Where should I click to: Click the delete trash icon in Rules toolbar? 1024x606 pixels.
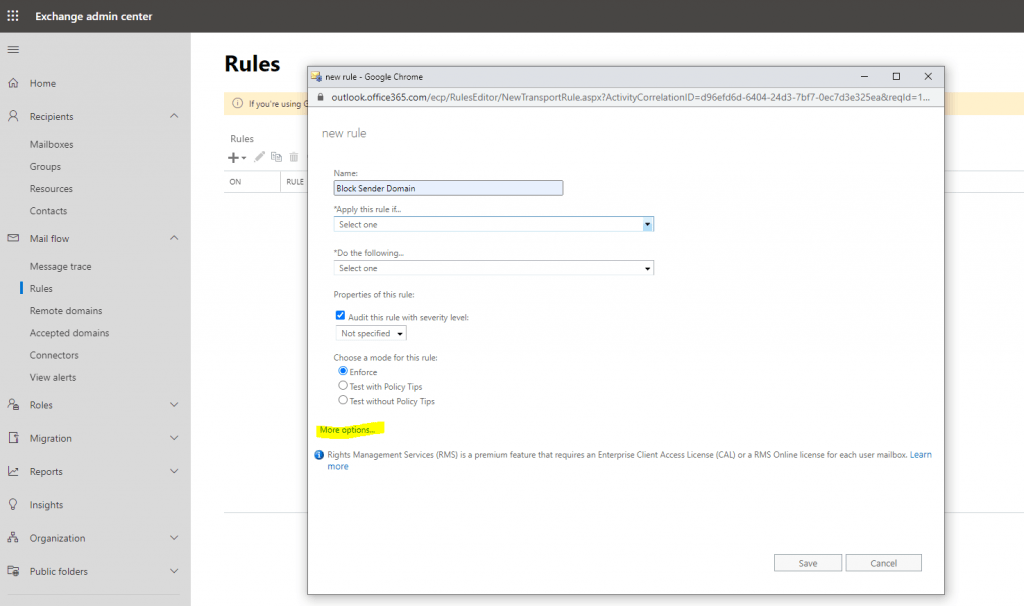(294, 157)
